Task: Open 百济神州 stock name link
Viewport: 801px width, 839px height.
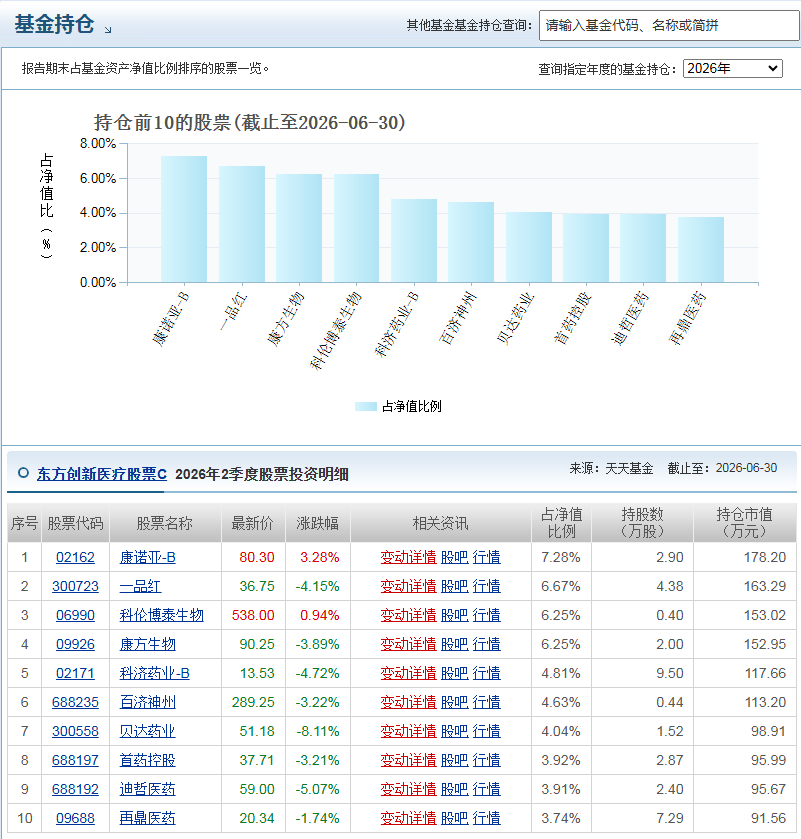Action: point(148,702)
